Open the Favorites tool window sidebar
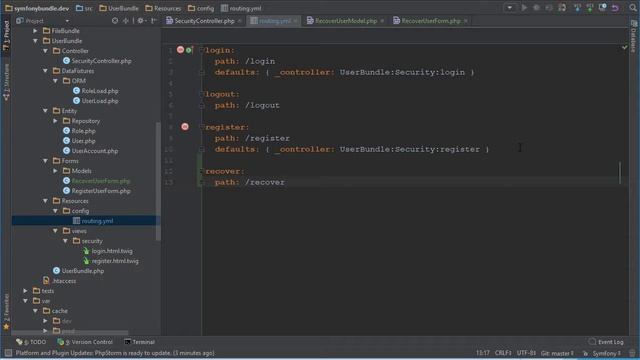This screenshot has width=640, height=360. click(x=6, y=311)
